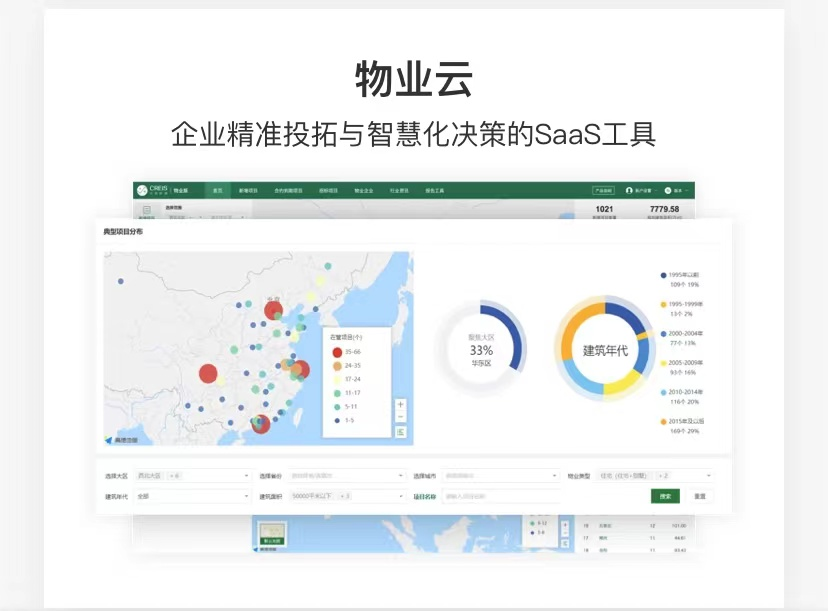Click the large red bubble over Beijing
Viewport: 828px width, 611px height.
pyautogui.click(x=273, y=310)
